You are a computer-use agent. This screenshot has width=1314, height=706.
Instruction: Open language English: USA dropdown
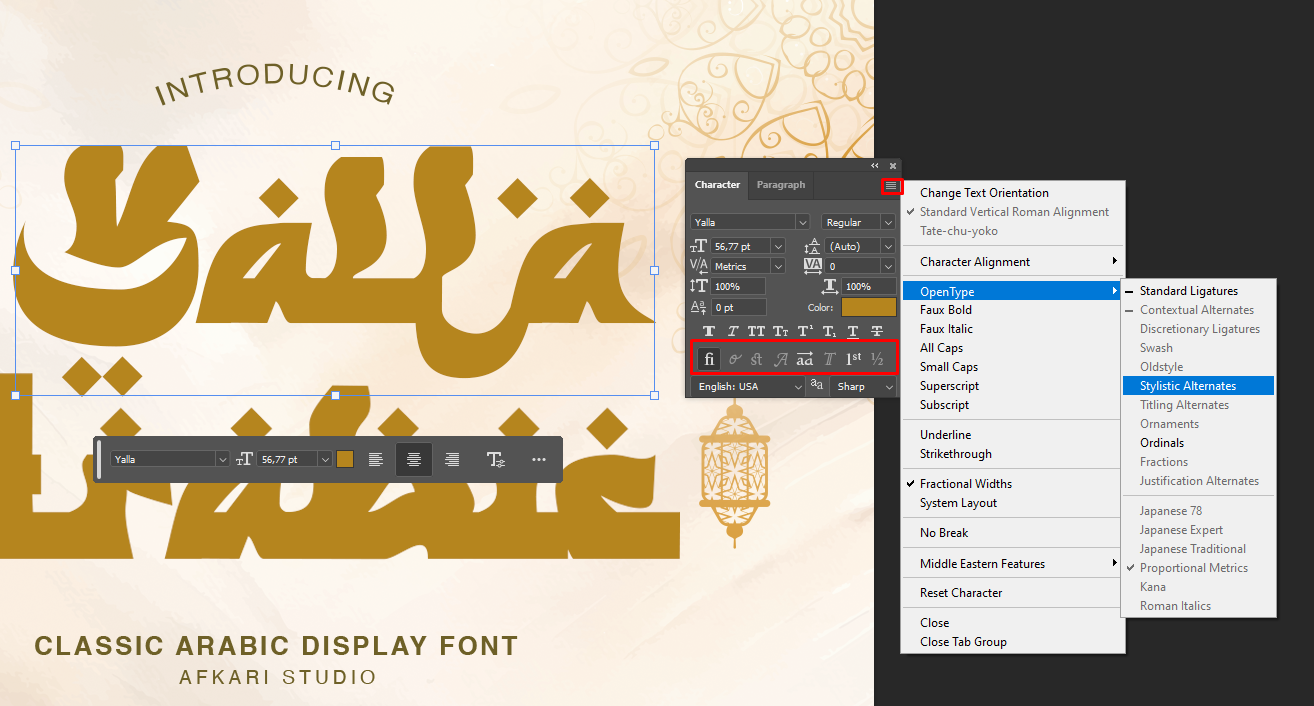click(x=748, y=386)
